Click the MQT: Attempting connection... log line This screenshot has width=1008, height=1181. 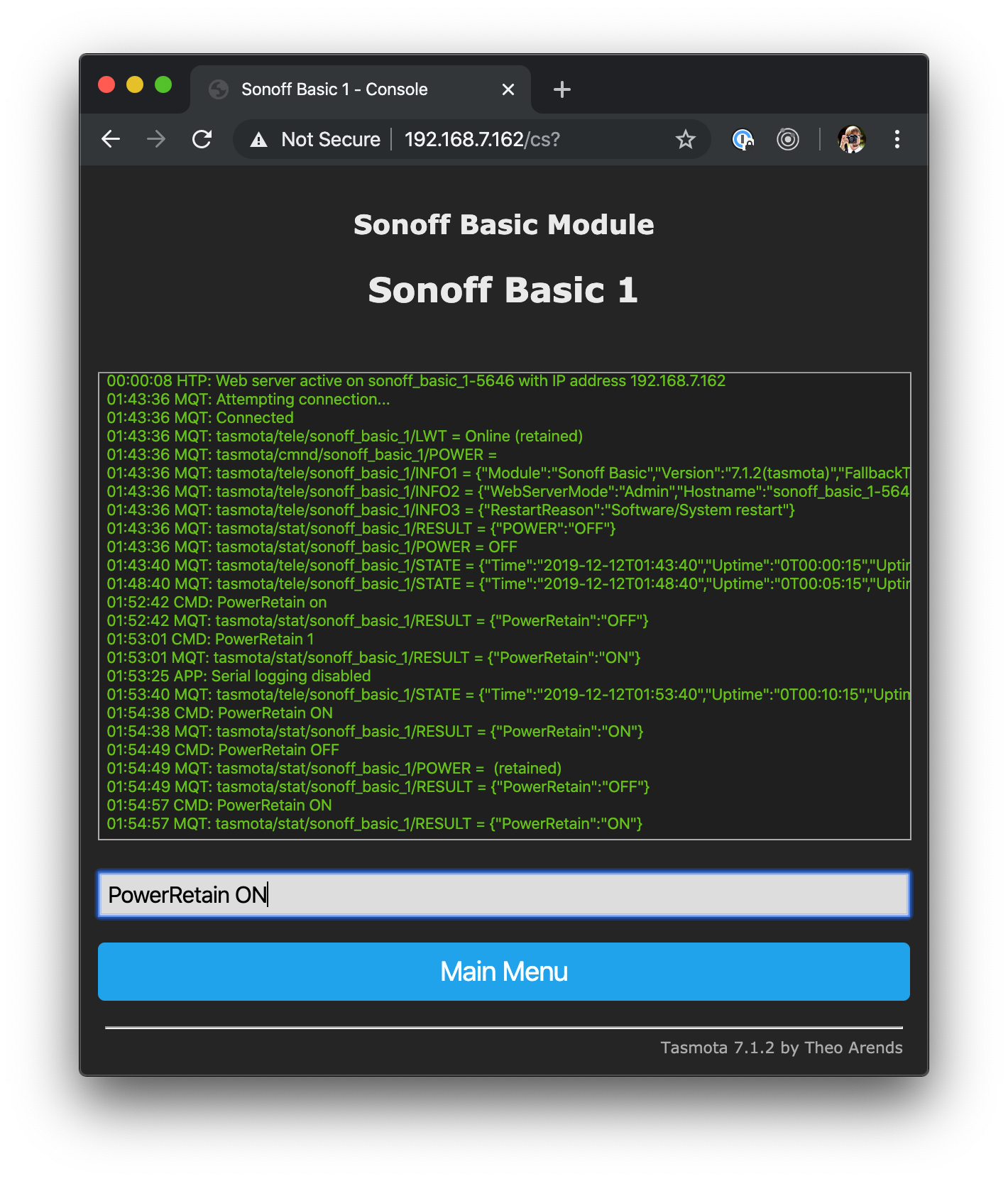[248, 400]
